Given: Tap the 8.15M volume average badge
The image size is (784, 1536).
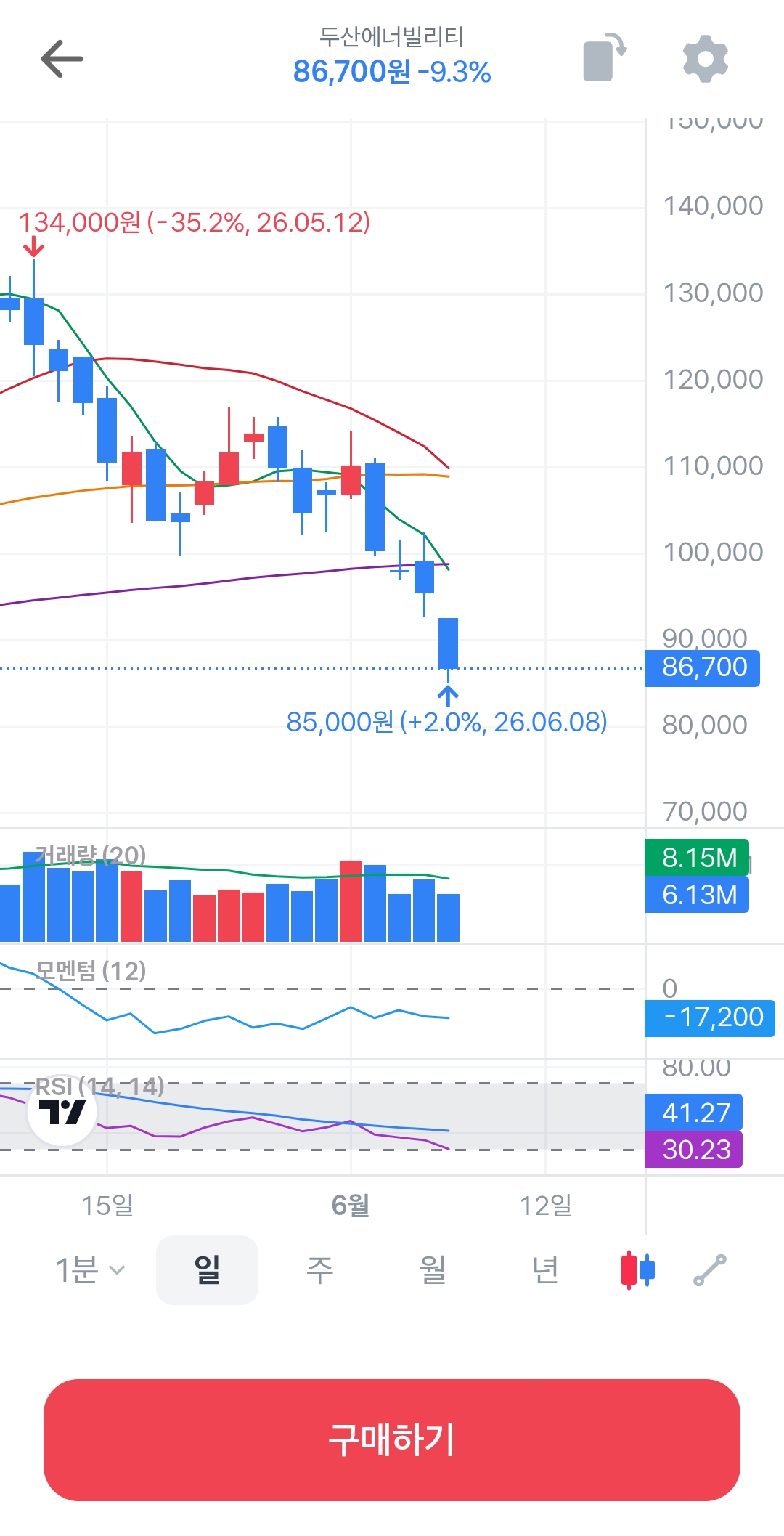Looking at the screenshot, I should pos(698,858).
